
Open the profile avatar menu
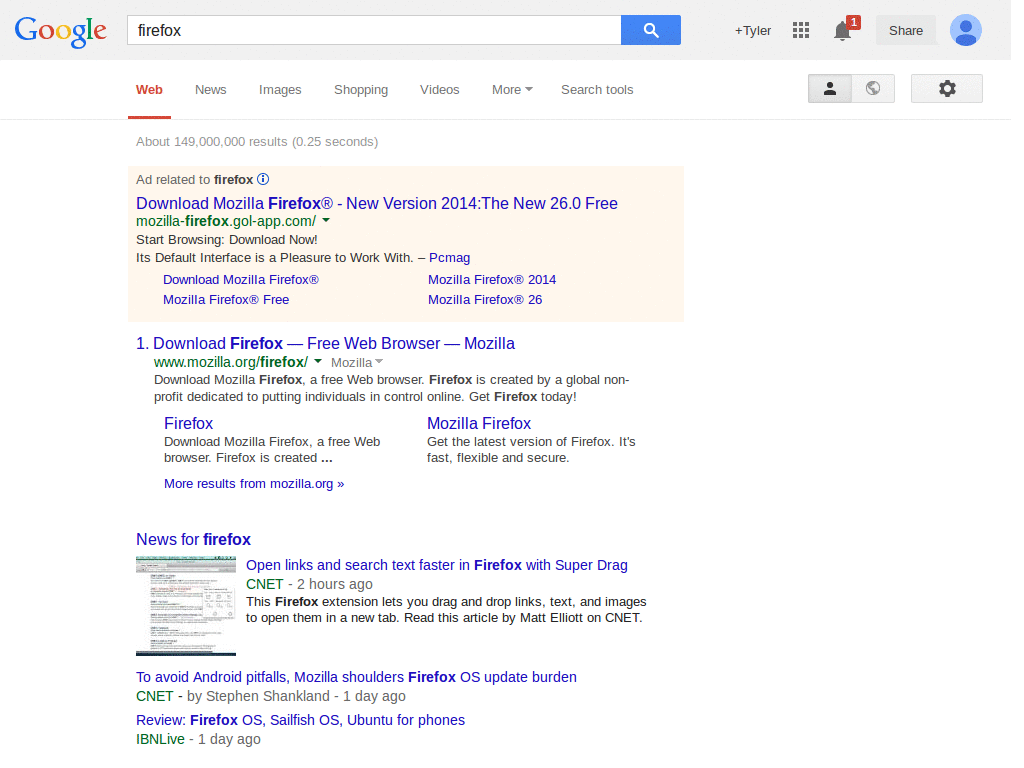point(966,30)
